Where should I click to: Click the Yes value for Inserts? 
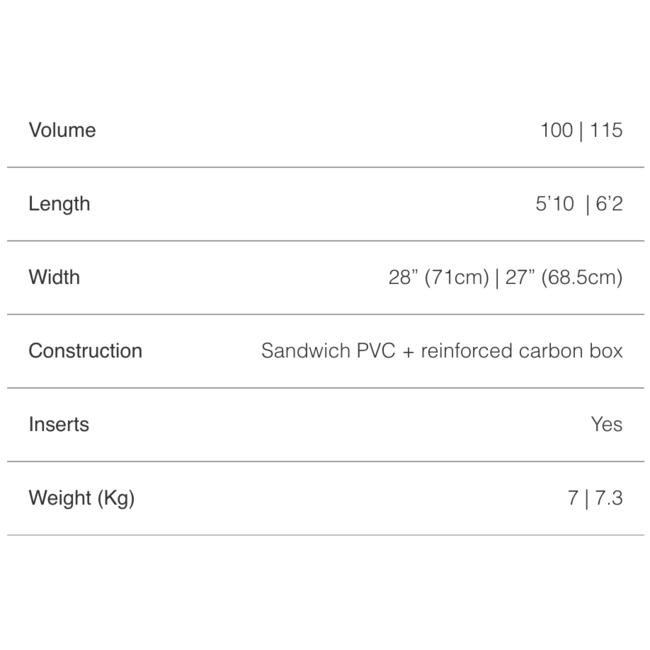[x=606, y=424]
